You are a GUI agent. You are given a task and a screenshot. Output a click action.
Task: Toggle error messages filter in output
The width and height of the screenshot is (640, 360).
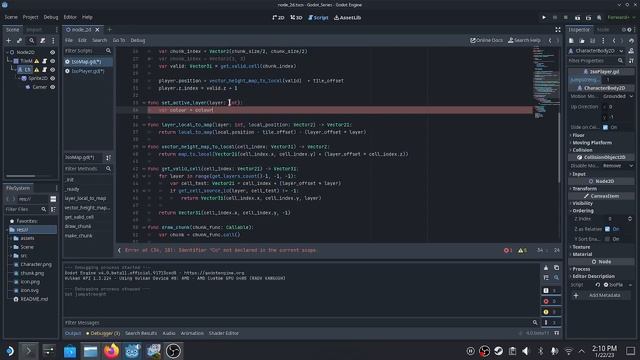coord(550,301)
